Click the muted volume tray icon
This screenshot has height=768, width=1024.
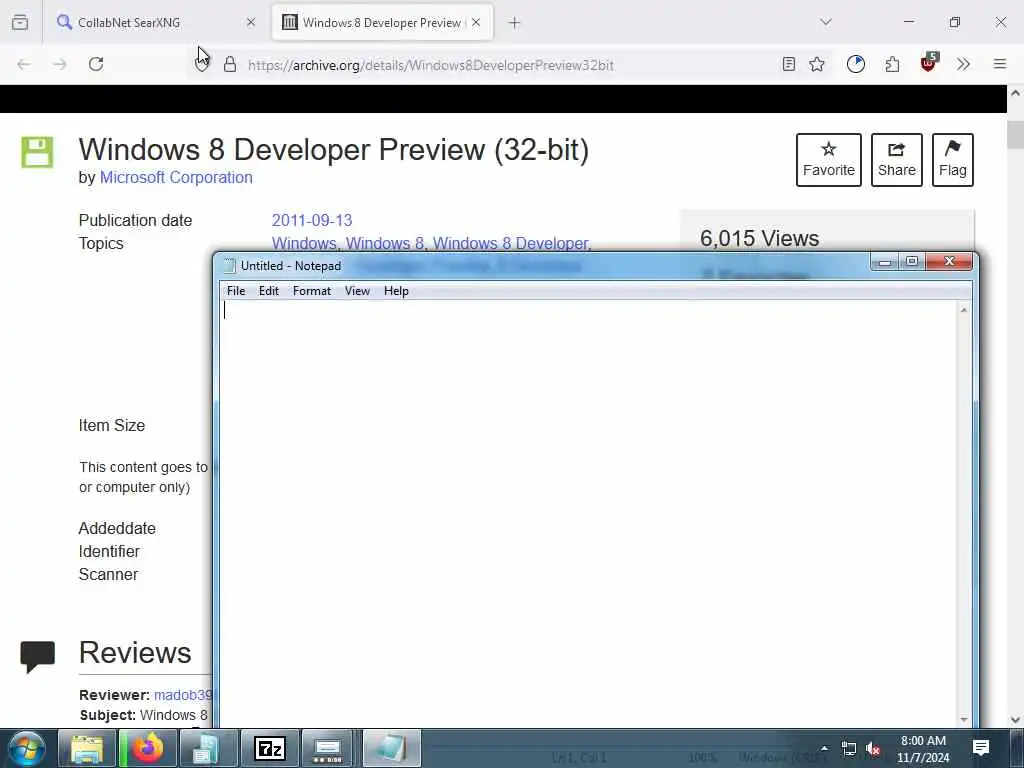(873, 748)
